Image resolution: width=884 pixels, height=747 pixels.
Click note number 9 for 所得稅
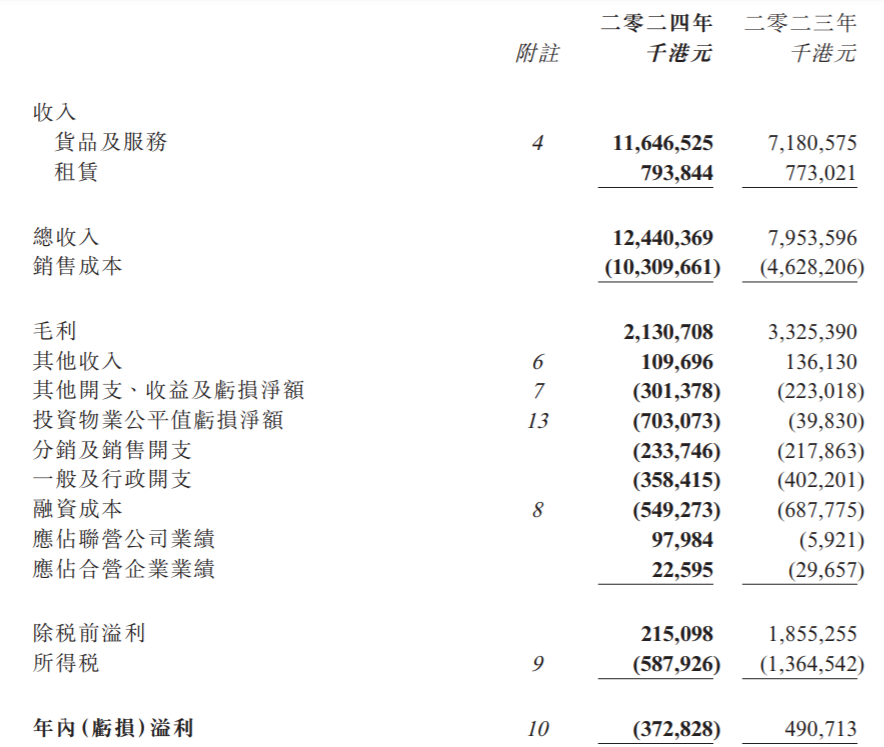538,664
